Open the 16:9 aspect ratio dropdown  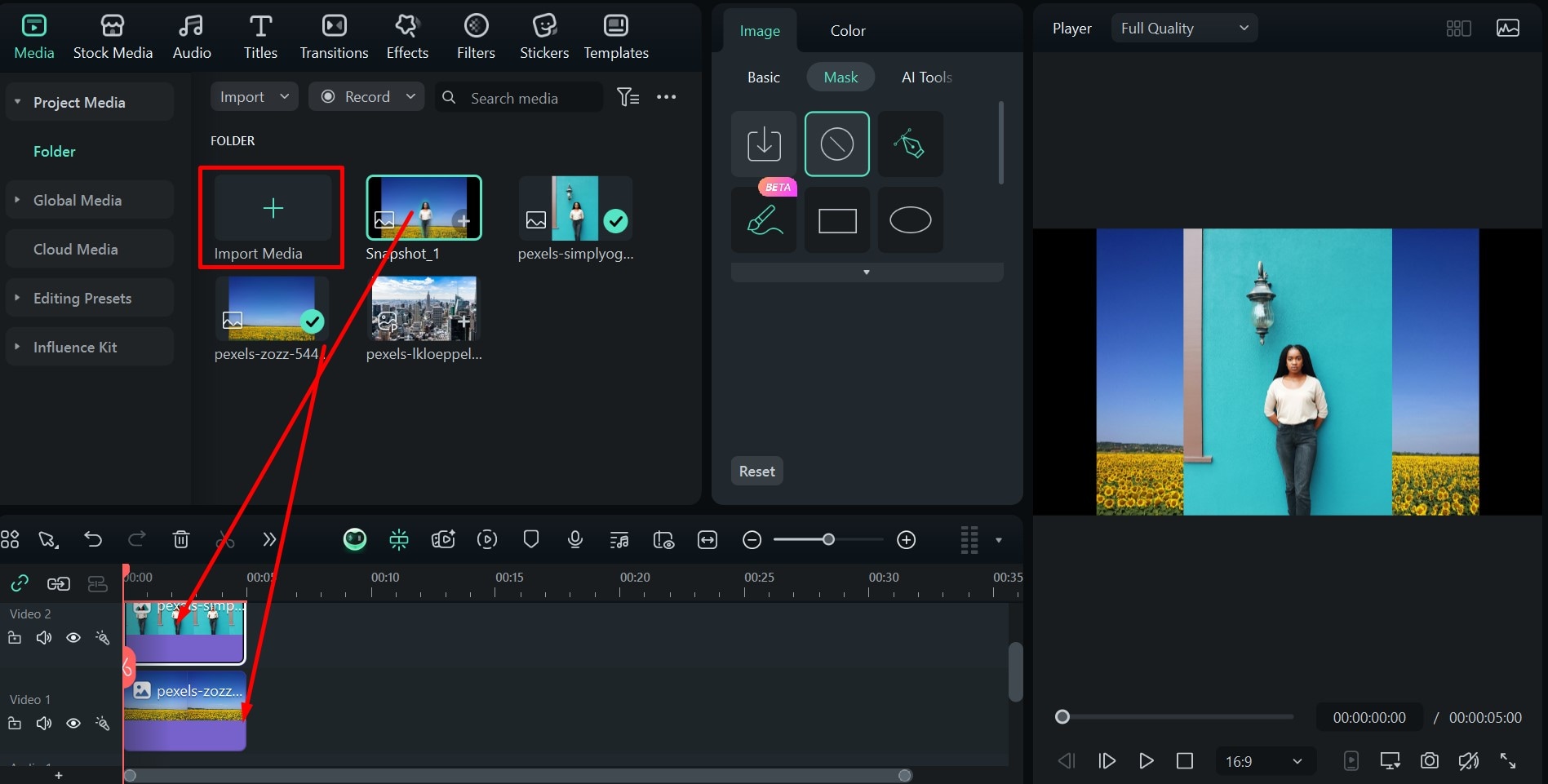1264,761
